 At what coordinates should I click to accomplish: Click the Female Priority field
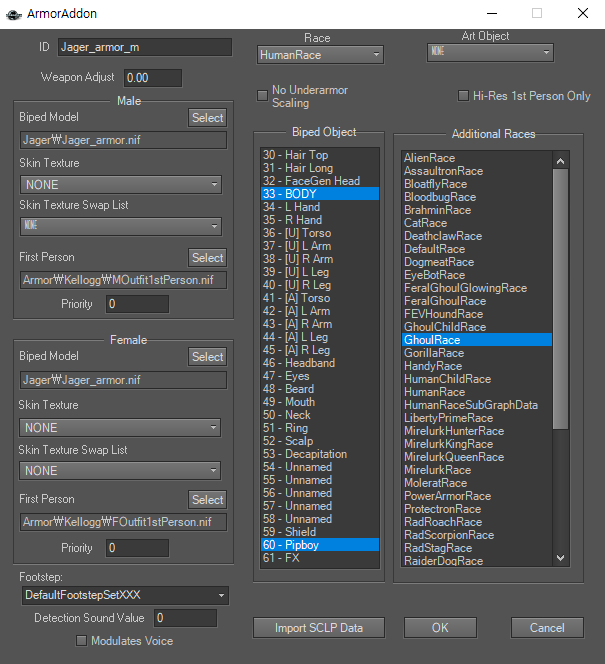pyautogui.click(x=137, y=548)
